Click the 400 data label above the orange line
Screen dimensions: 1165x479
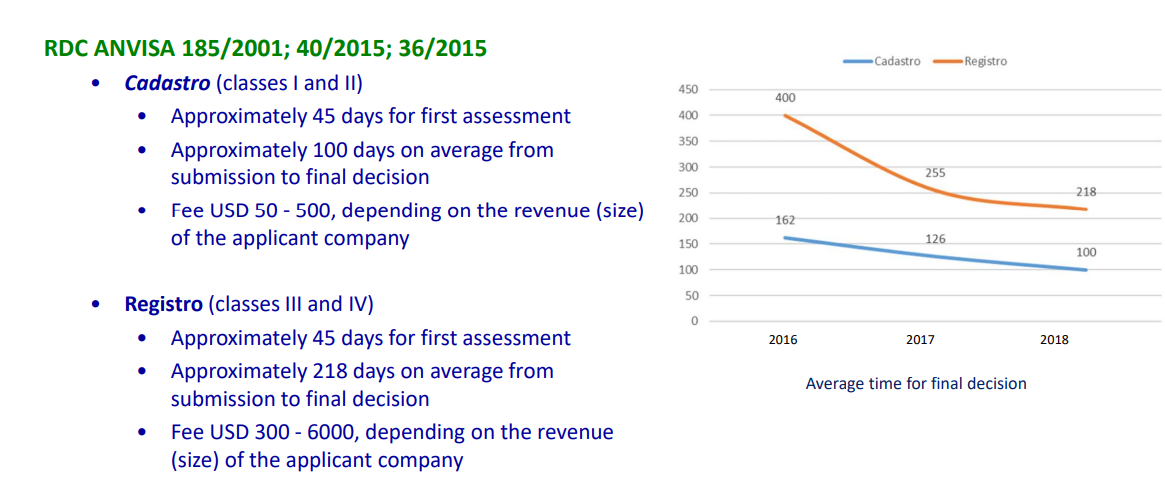(787, 97)
